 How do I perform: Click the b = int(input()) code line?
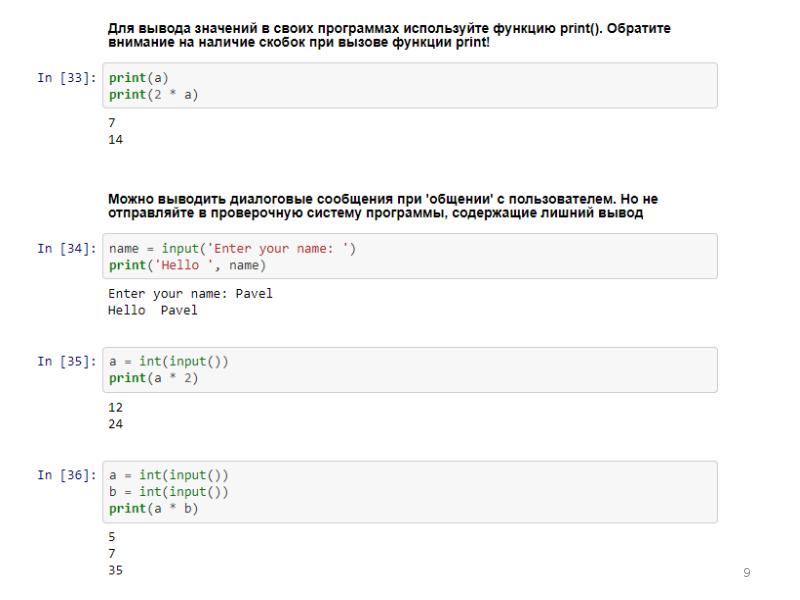coord(168,492)
